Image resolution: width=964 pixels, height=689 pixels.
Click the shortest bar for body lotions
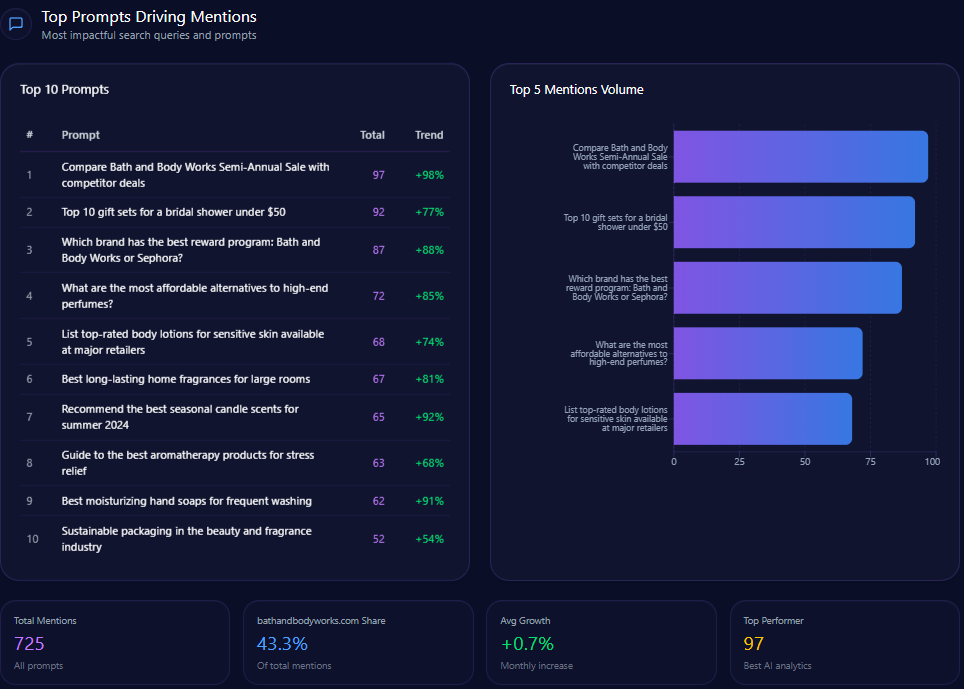(762, 419)
